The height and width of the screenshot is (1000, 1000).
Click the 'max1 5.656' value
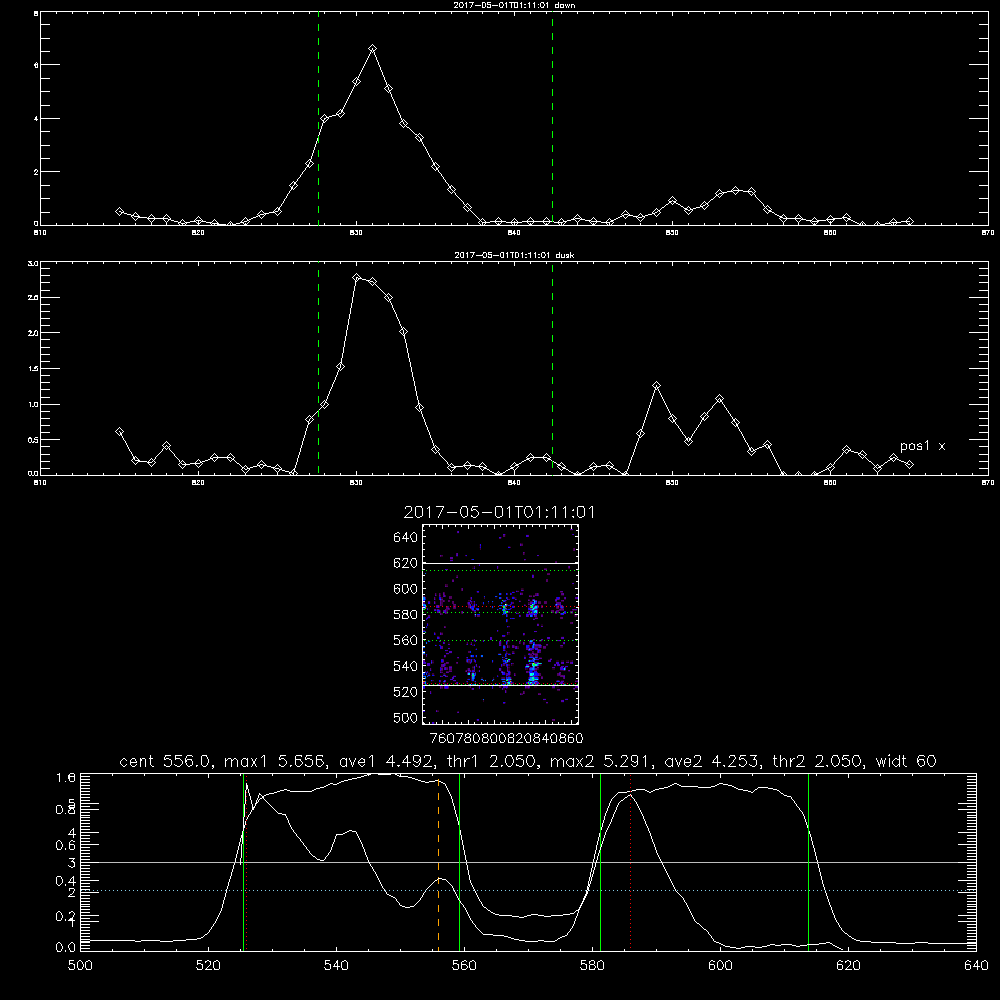tap(276, 761)
